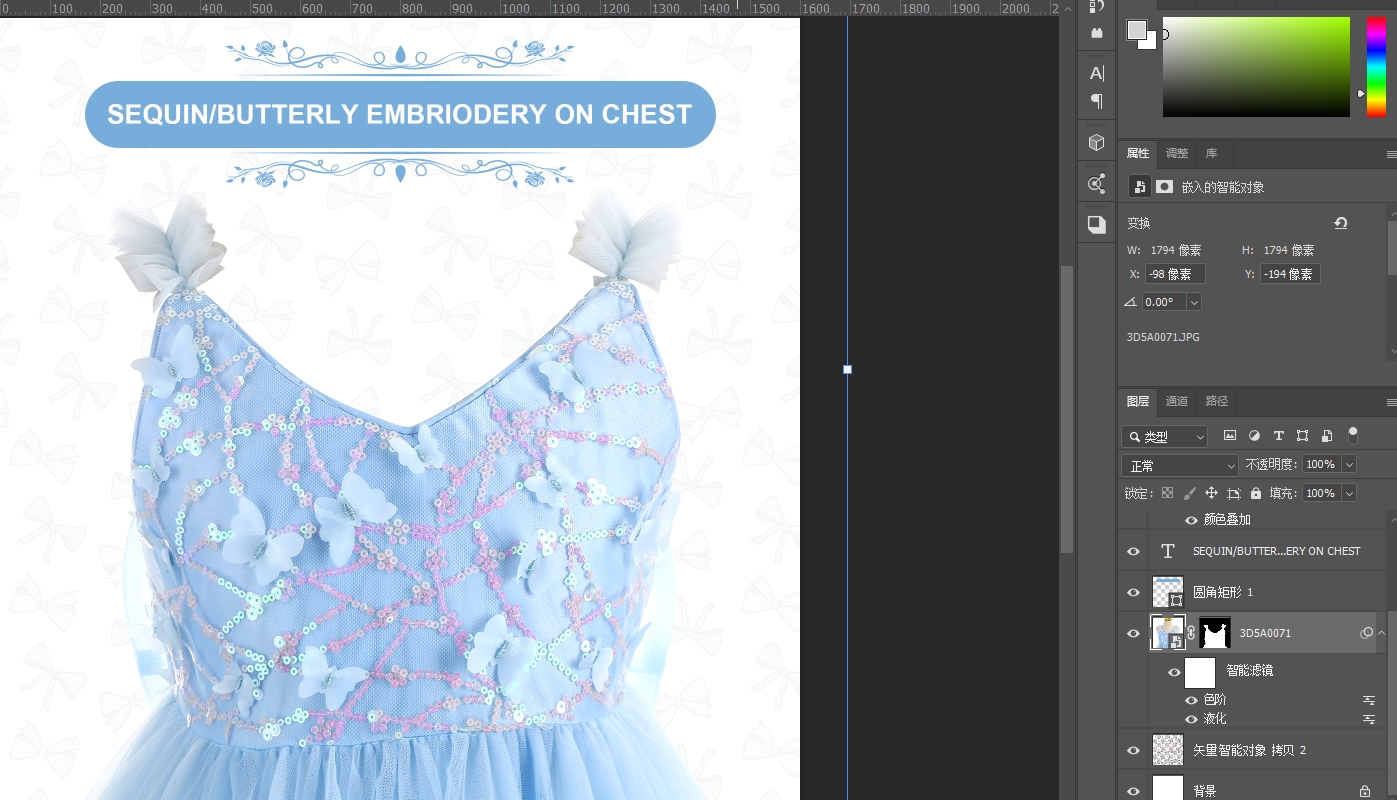Select the layer mask icon in Properties
The height and width of the screenshot is (800, 1397).
(1164, 187)
